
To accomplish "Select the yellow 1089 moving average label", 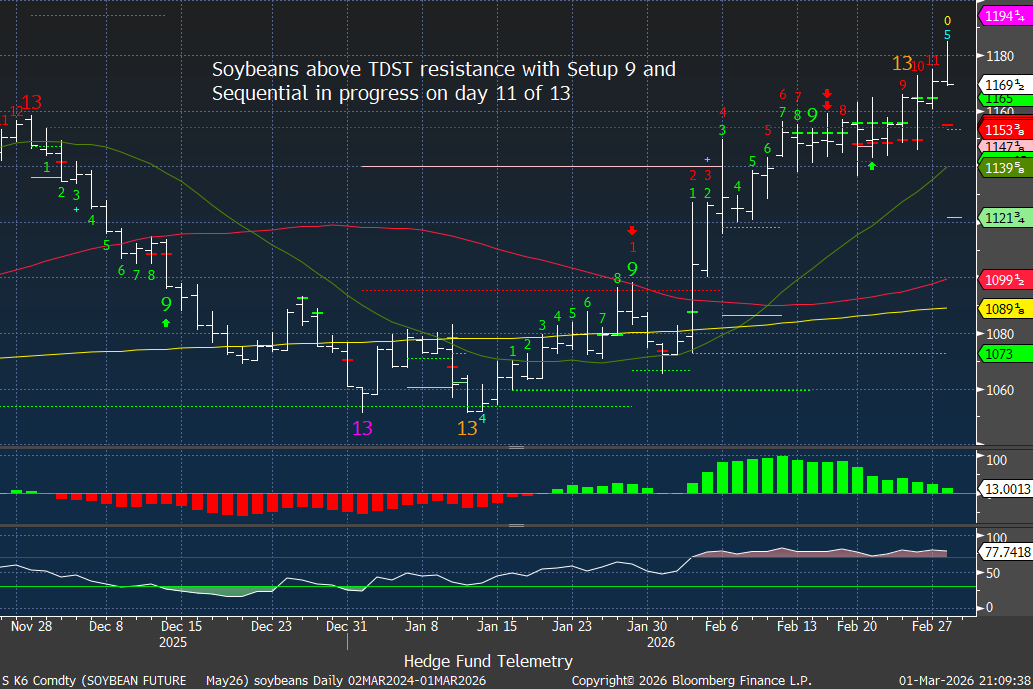I will 1003,309.
